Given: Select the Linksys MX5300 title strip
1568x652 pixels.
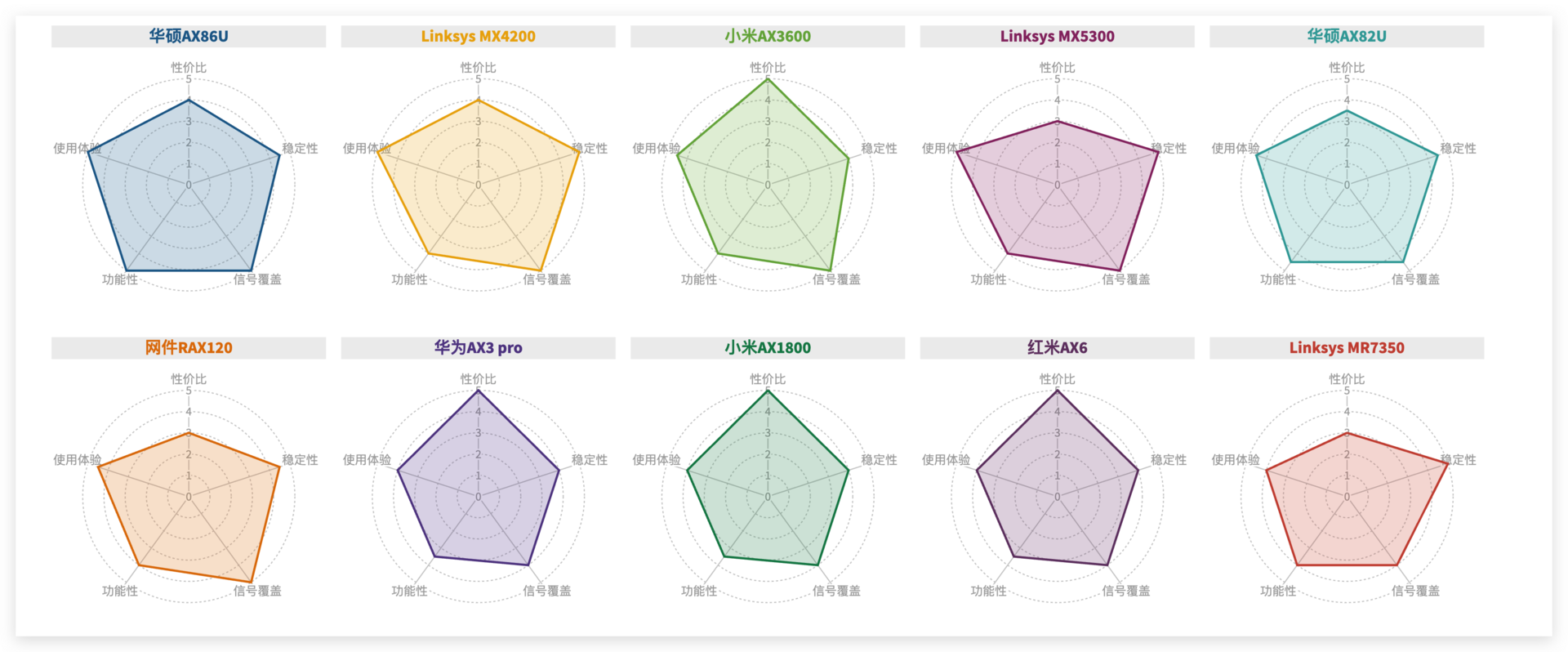Looking at the screenshot, I should pos(1057,36).
